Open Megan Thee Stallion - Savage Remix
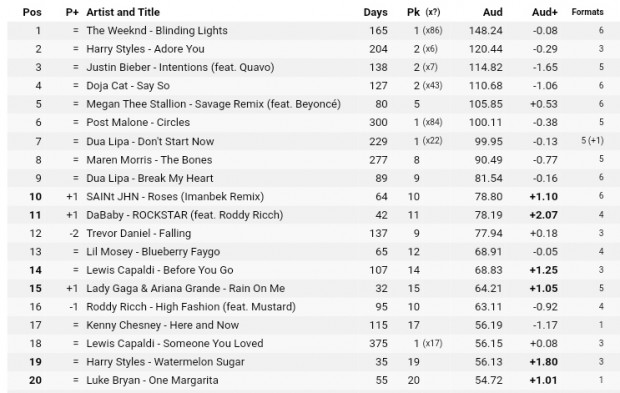Image resolution: width=620 pixels, height=393 pixels. click(214, 104)
